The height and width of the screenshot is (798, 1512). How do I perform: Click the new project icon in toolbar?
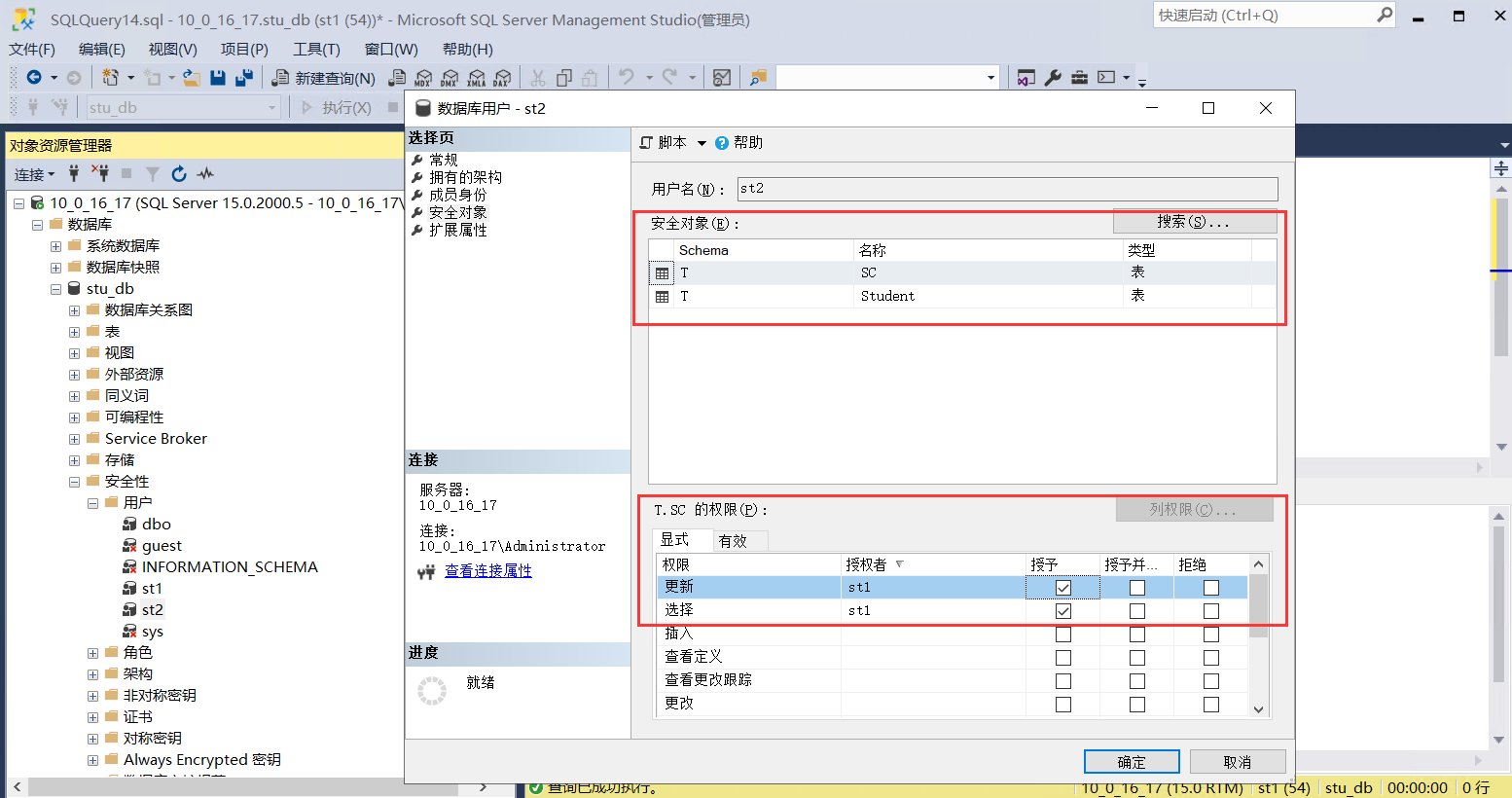[x=110, y=77]
